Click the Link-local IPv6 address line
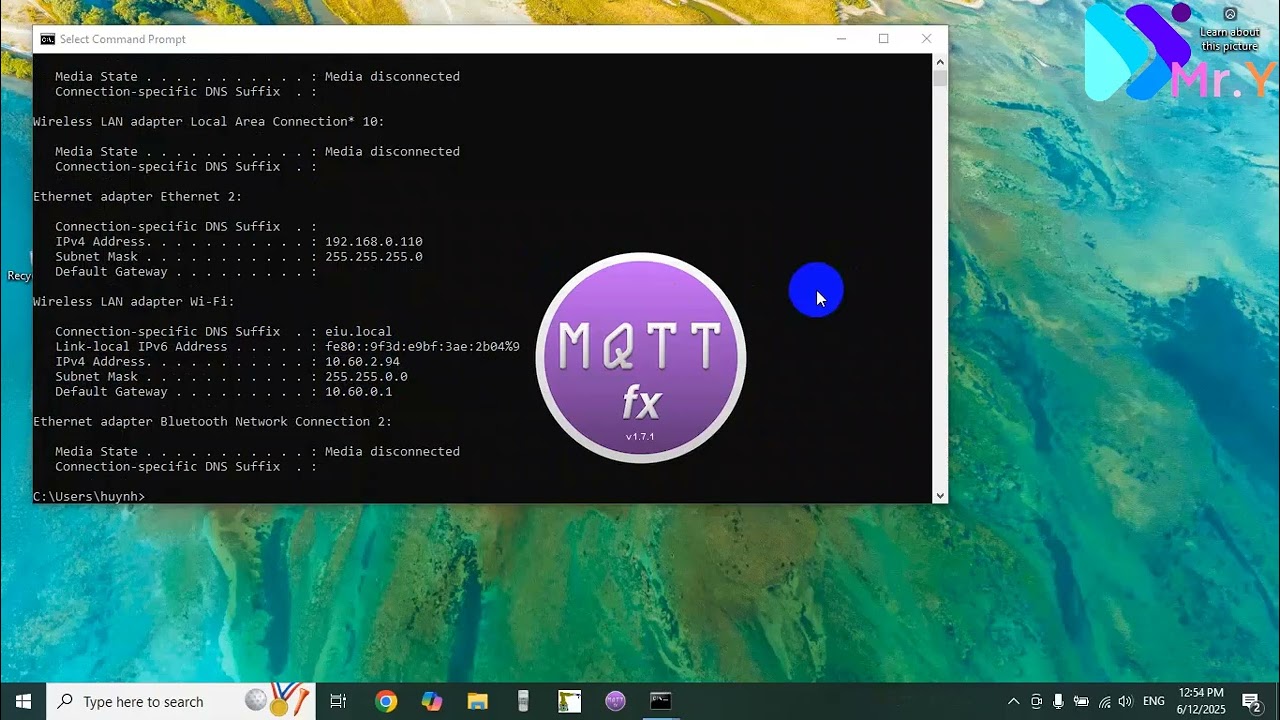 coord(287,347)
